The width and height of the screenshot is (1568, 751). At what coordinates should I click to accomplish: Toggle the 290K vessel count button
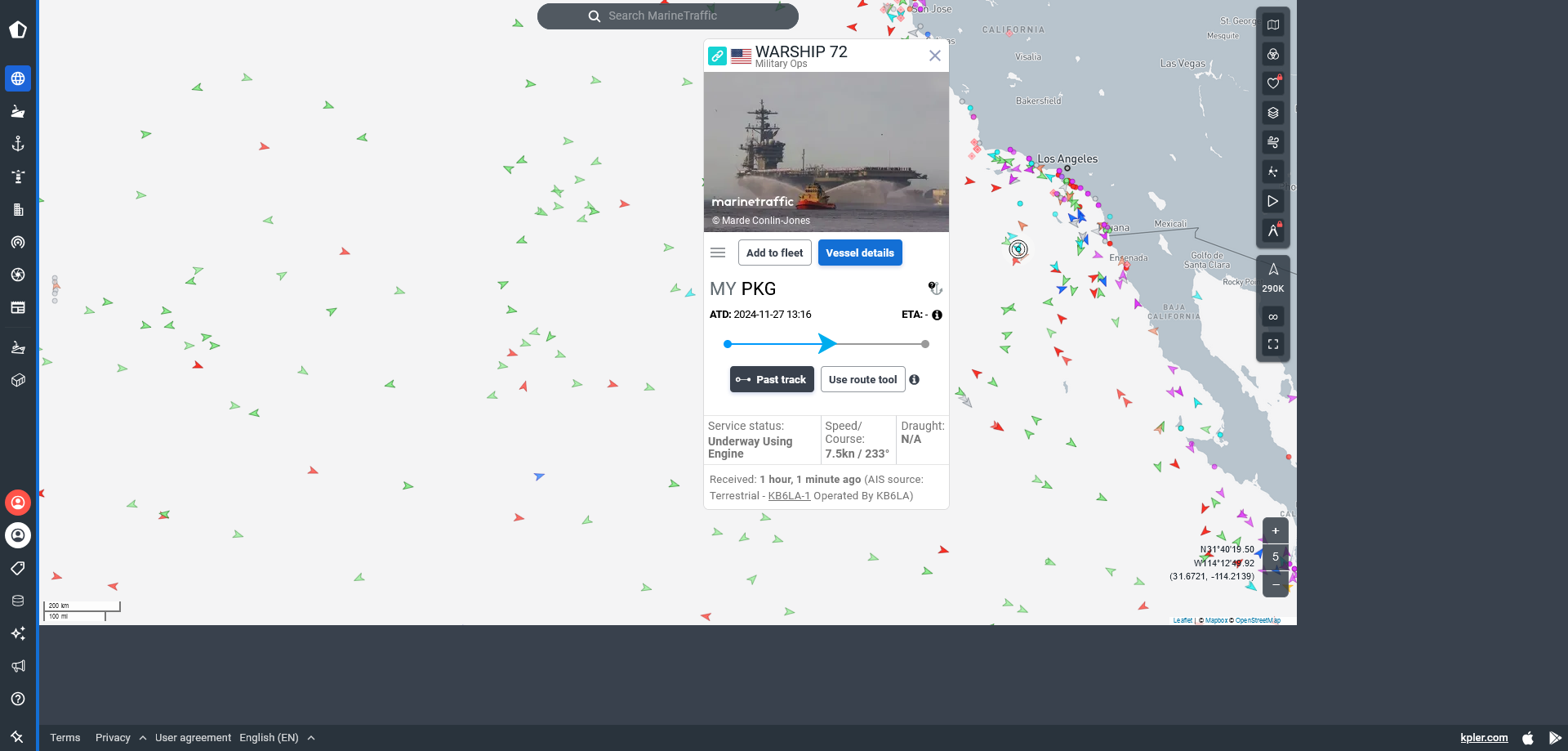tap(1273, 278)
